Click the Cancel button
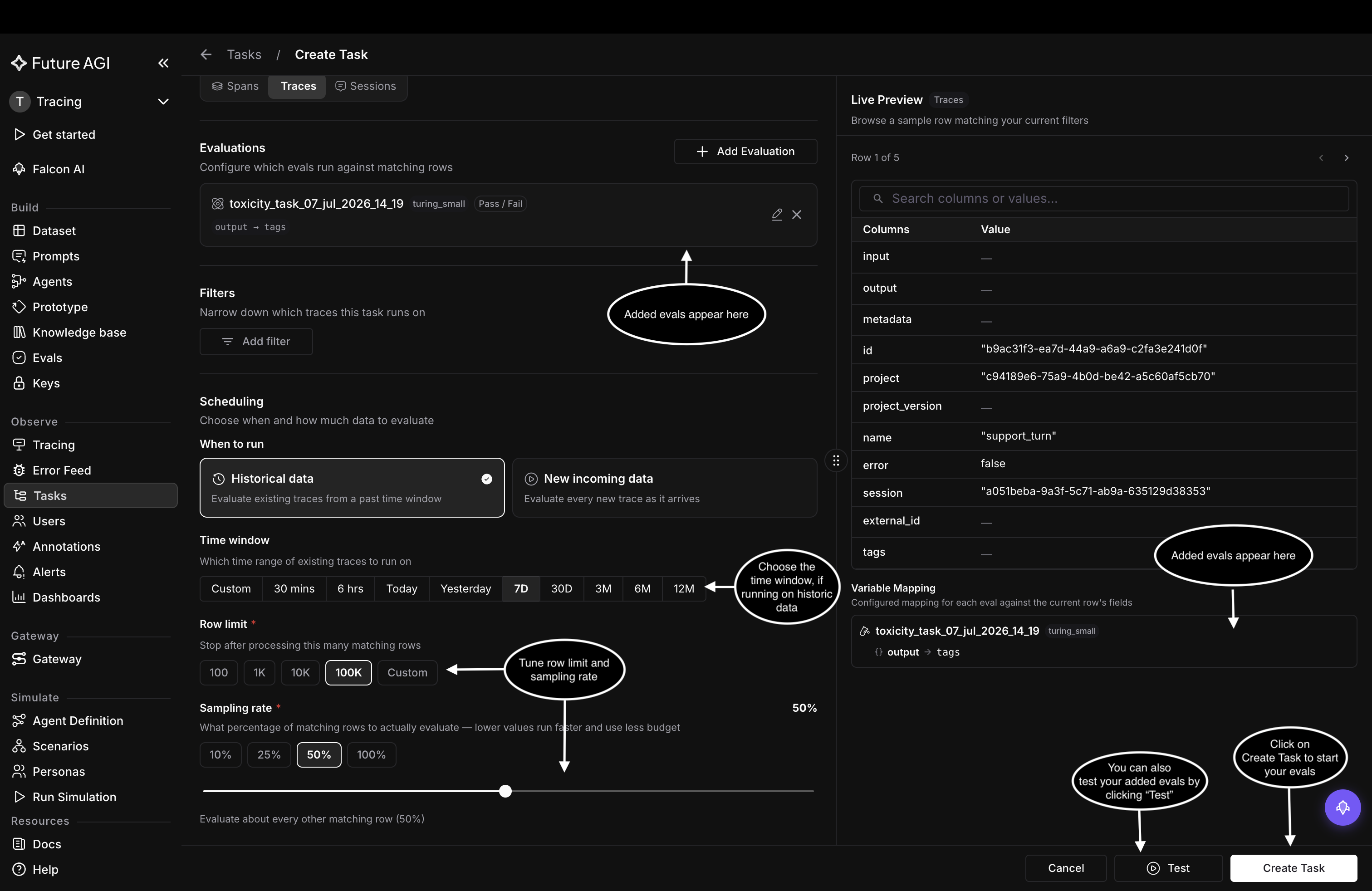The image size is (1372, 891). pyautogui.click(x=1066, y=868)
